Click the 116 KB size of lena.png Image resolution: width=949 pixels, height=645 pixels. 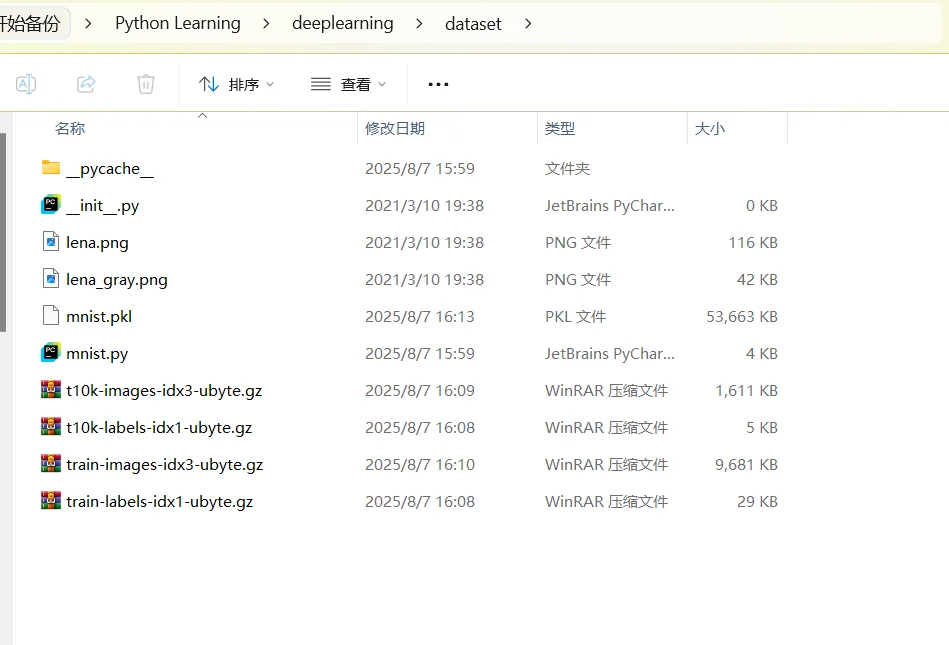pos(753,243)
